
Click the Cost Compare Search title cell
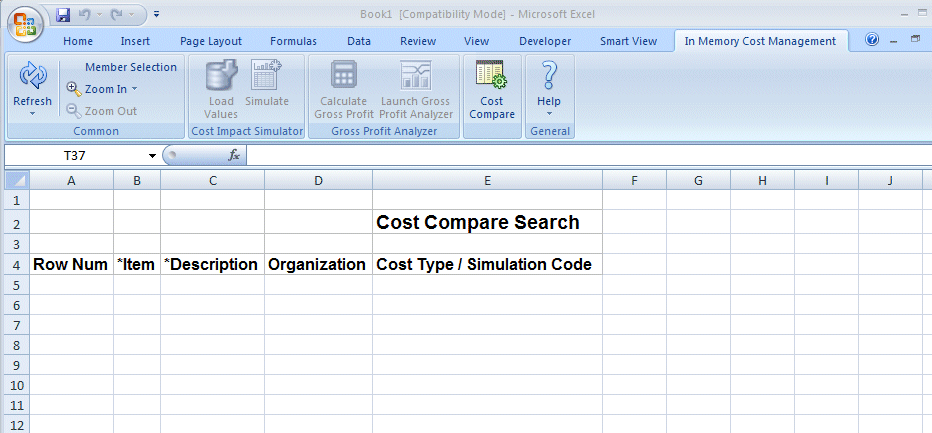point(487,222)
